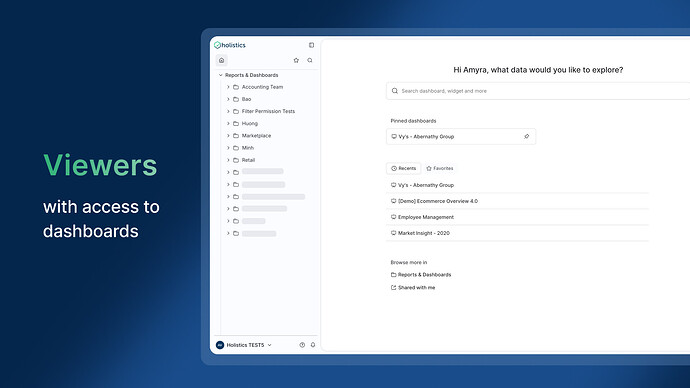
Task: Select Filter Permission Tests folder label
Action: pos(268,111)
